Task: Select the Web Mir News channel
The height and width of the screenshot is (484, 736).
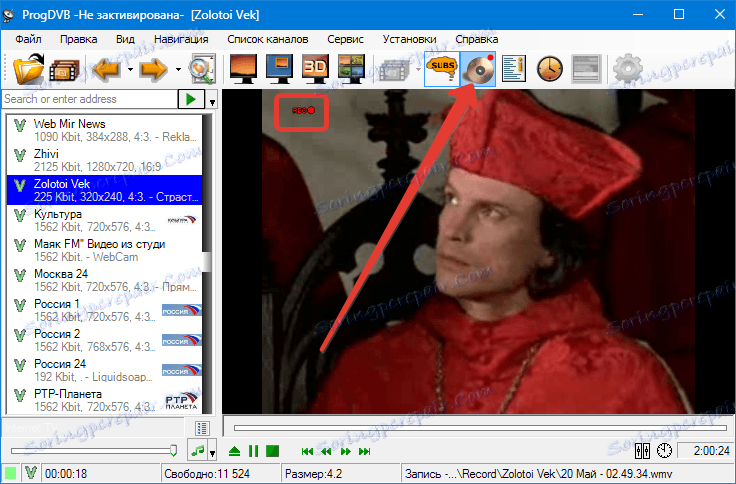Action: pyautogui.click(x=105, y=130)
